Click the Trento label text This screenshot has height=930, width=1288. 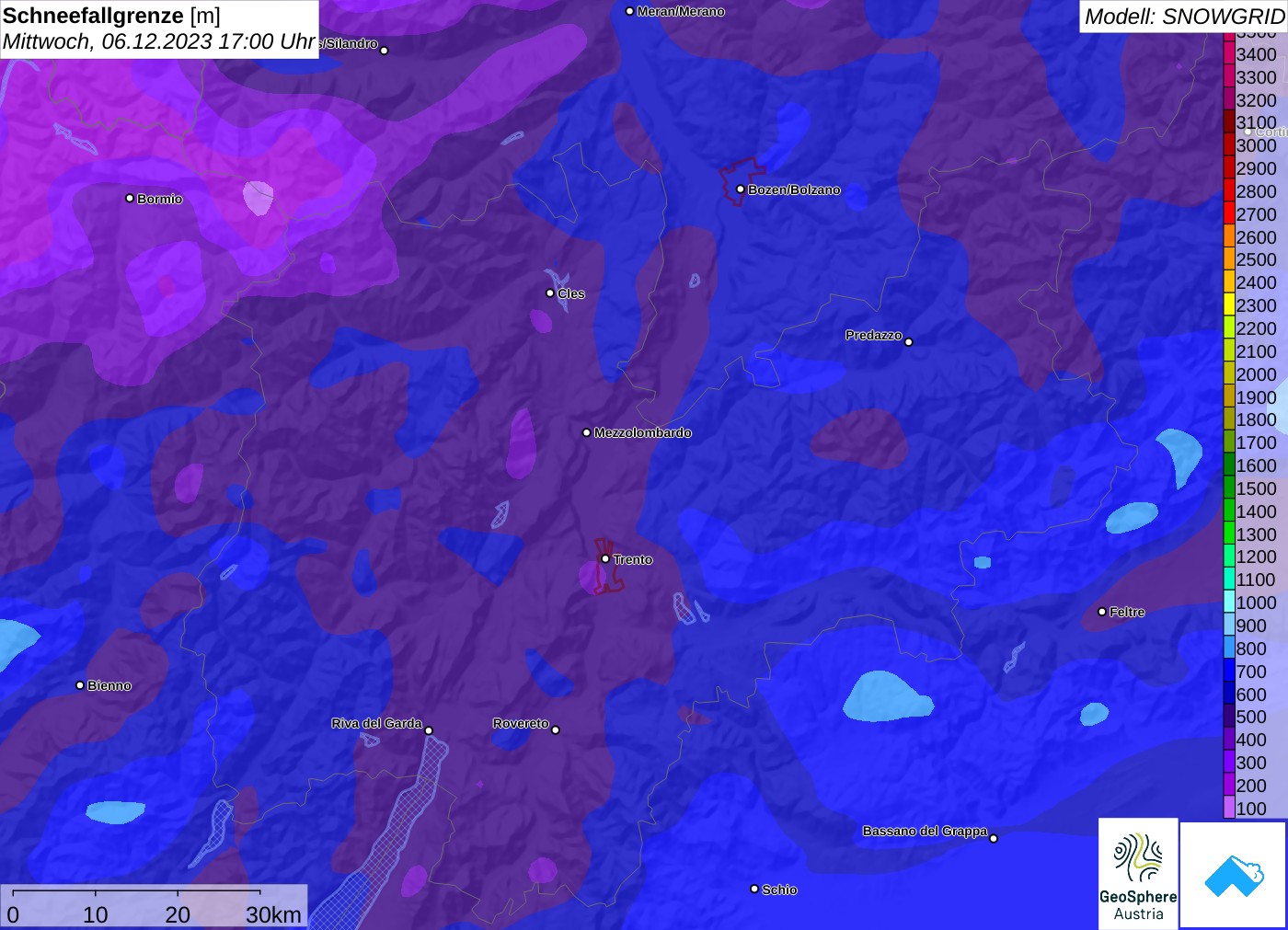coord(633,559)
